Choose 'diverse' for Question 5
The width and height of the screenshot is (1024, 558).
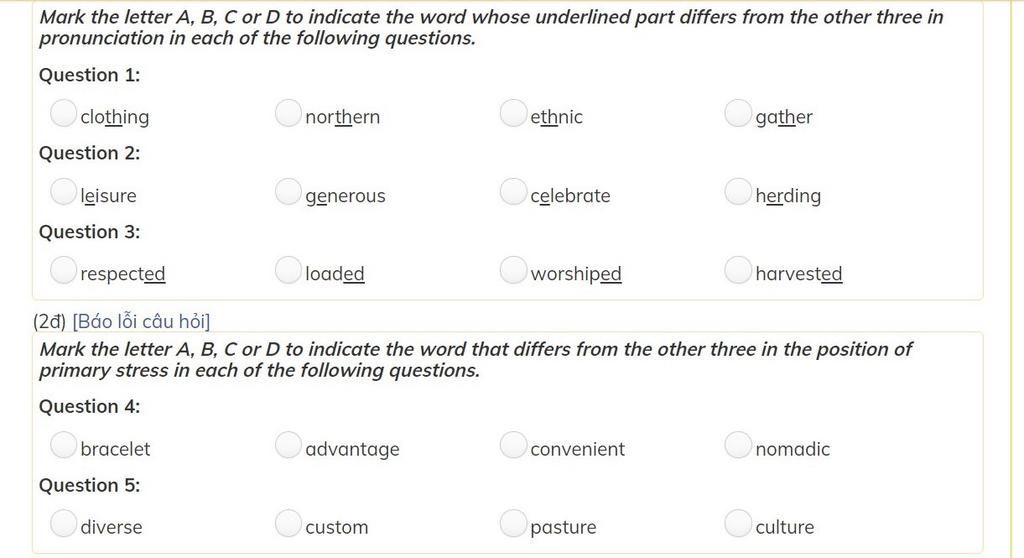[x=63, y=523]
